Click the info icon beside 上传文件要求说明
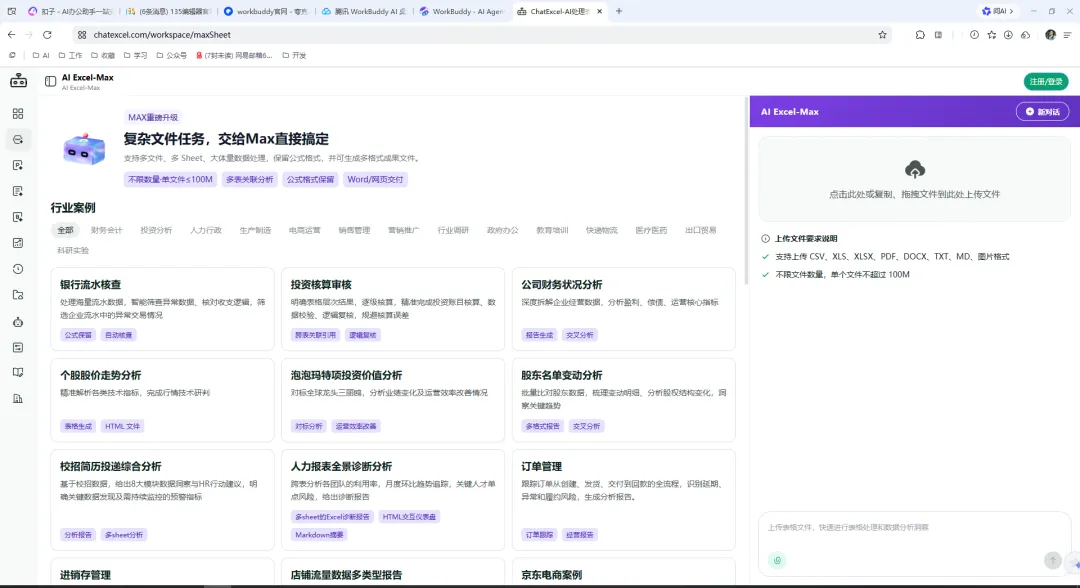 pyautogui.click(x=765, y=238)
